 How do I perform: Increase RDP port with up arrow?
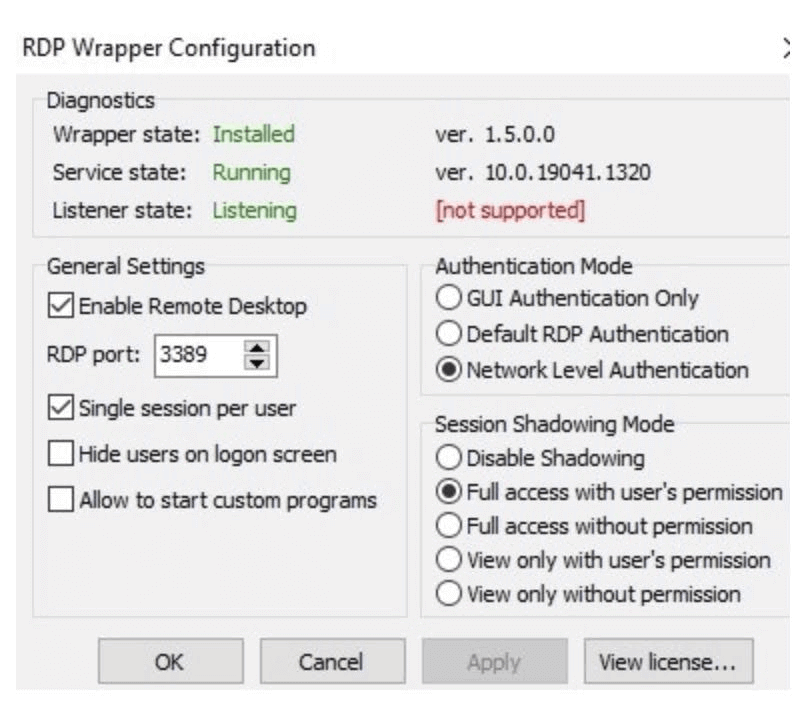(x=257, y=349)
